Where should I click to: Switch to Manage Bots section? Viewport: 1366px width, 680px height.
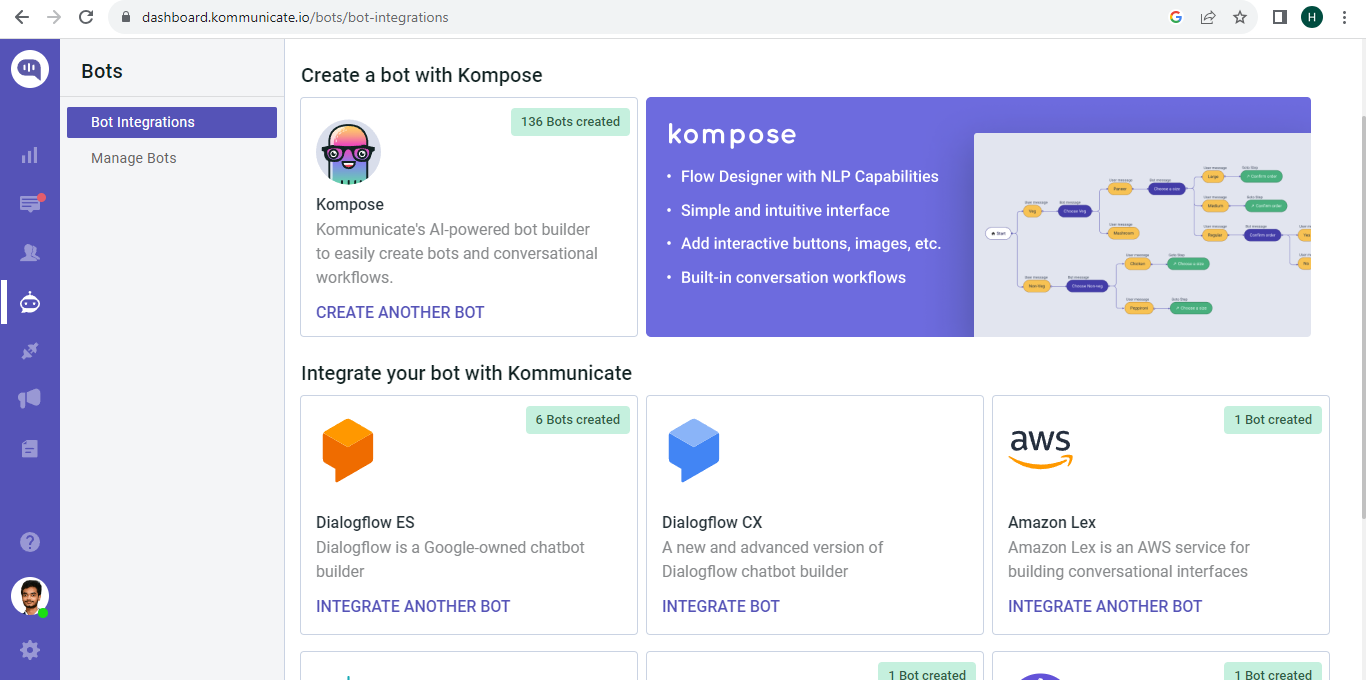tap(133, 158)
